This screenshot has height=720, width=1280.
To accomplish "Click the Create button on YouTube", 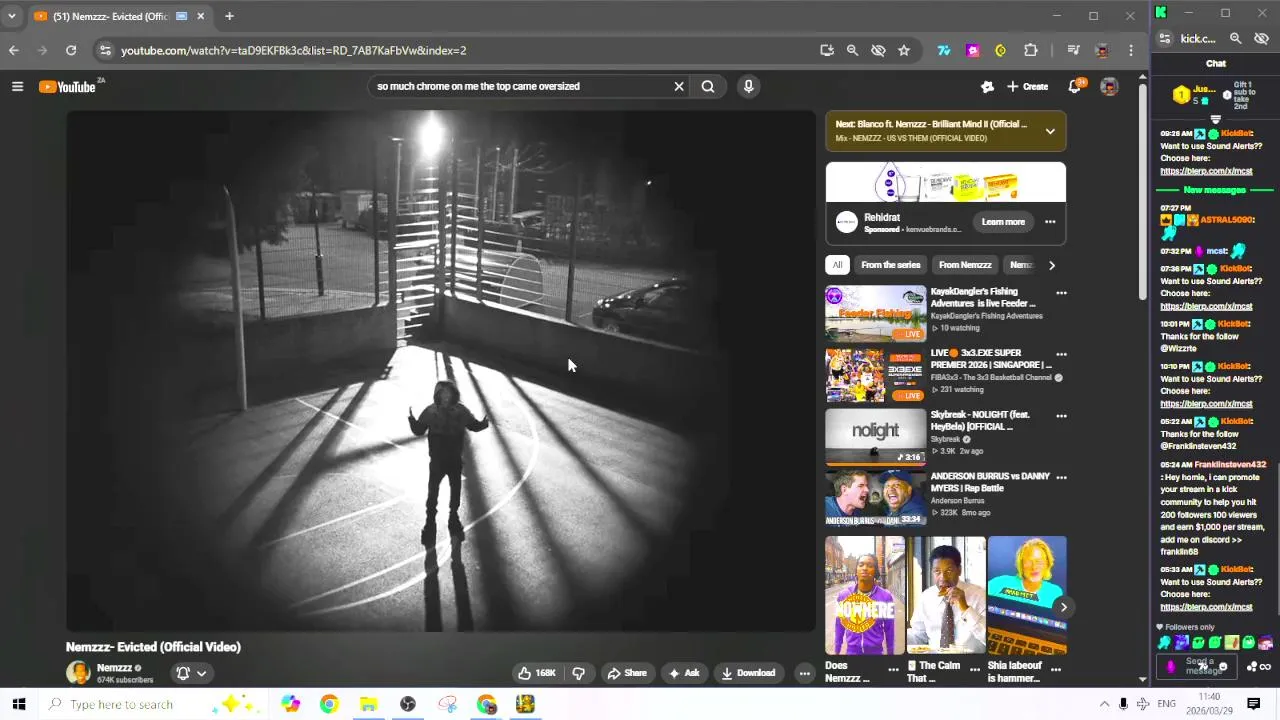I will tap(1027, 87).
